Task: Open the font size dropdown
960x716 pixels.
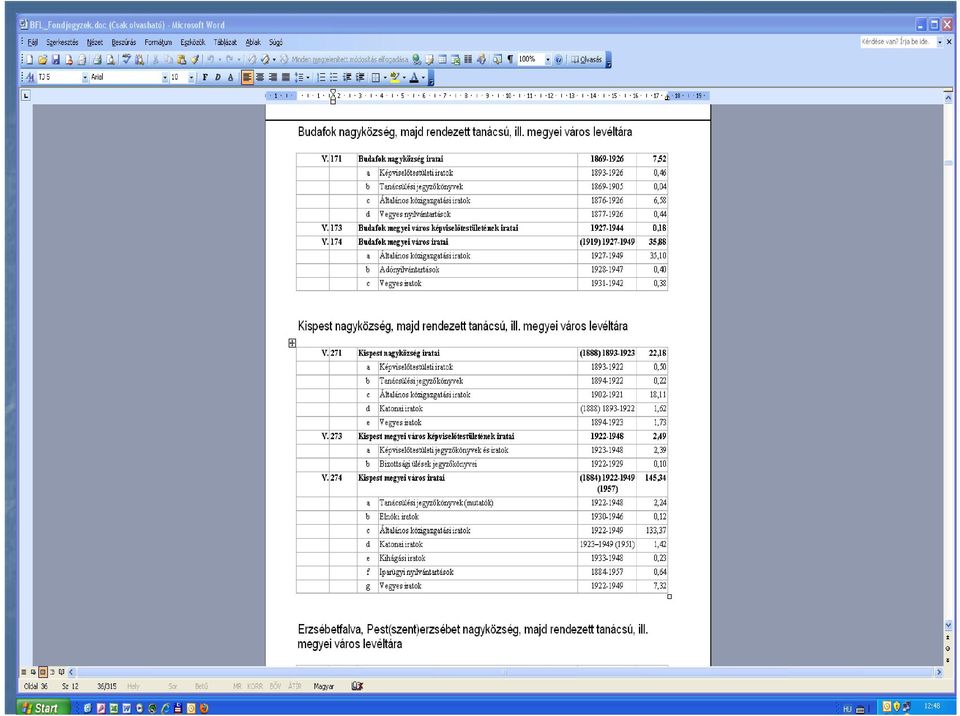Action: click(192, 77)
